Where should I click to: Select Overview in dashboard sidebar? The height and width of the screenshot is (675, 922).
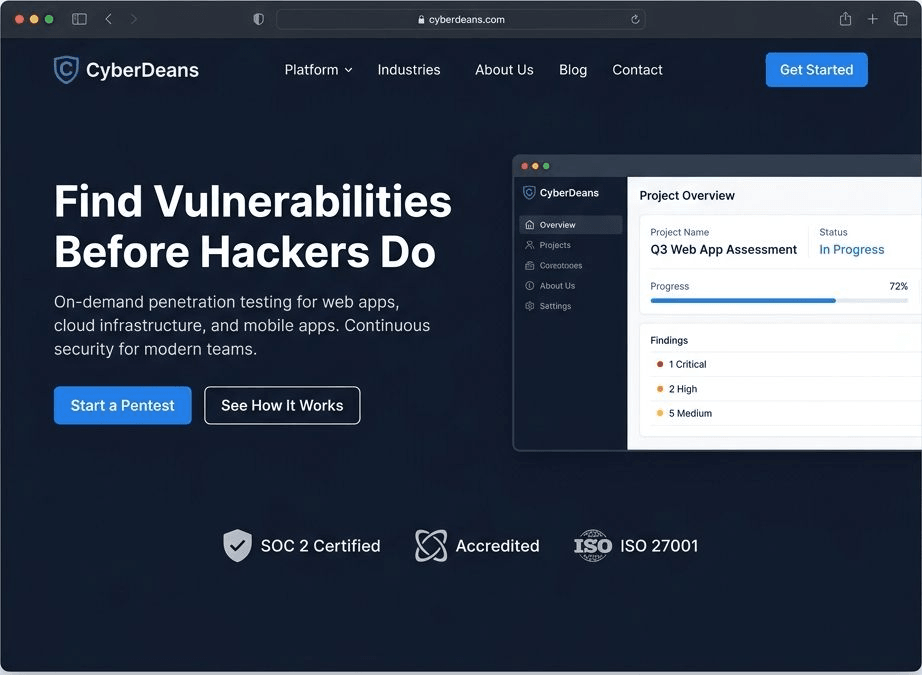[570, 225]
